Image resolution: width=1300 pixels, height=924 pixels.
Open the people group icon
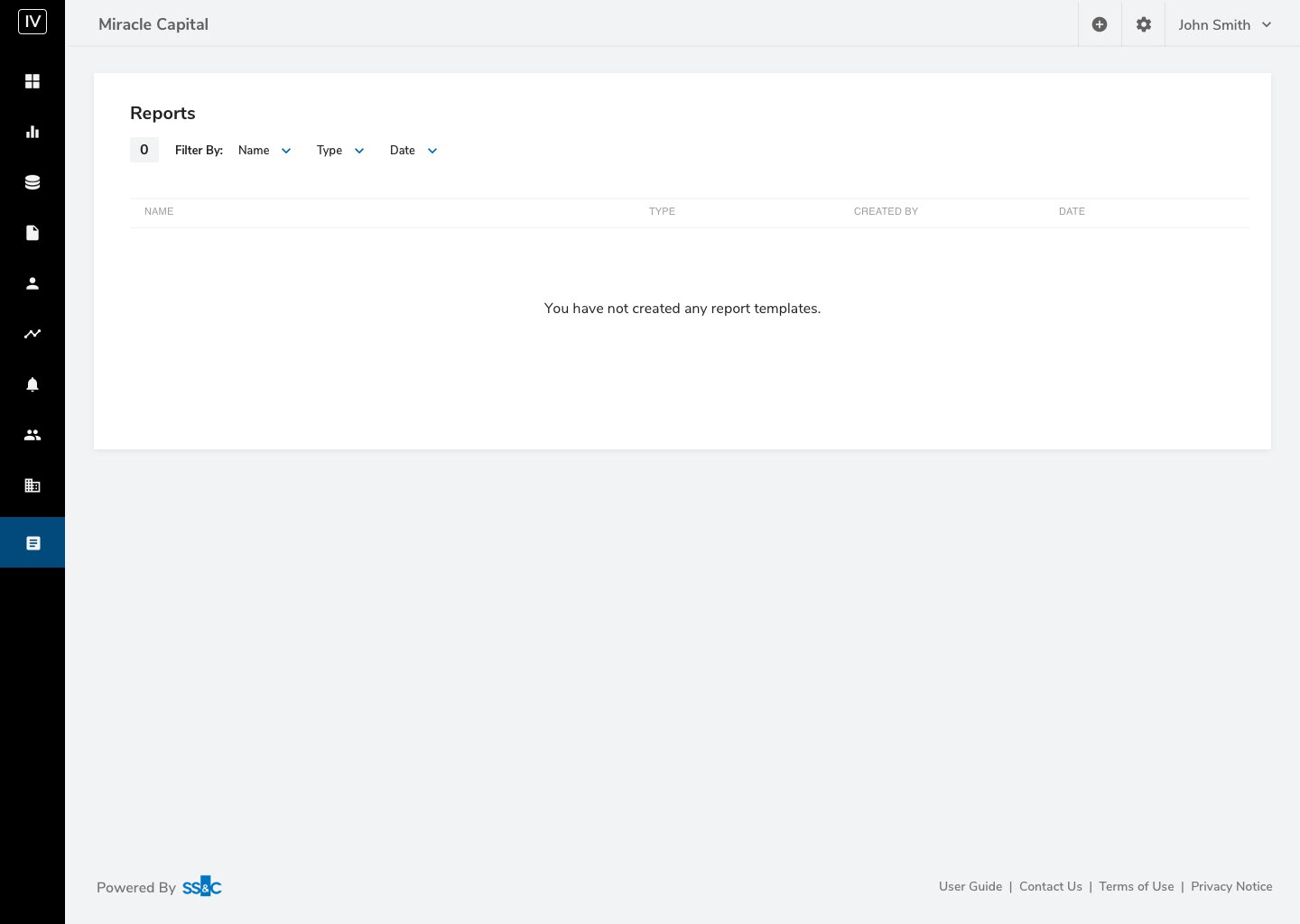tap(32, 435)
